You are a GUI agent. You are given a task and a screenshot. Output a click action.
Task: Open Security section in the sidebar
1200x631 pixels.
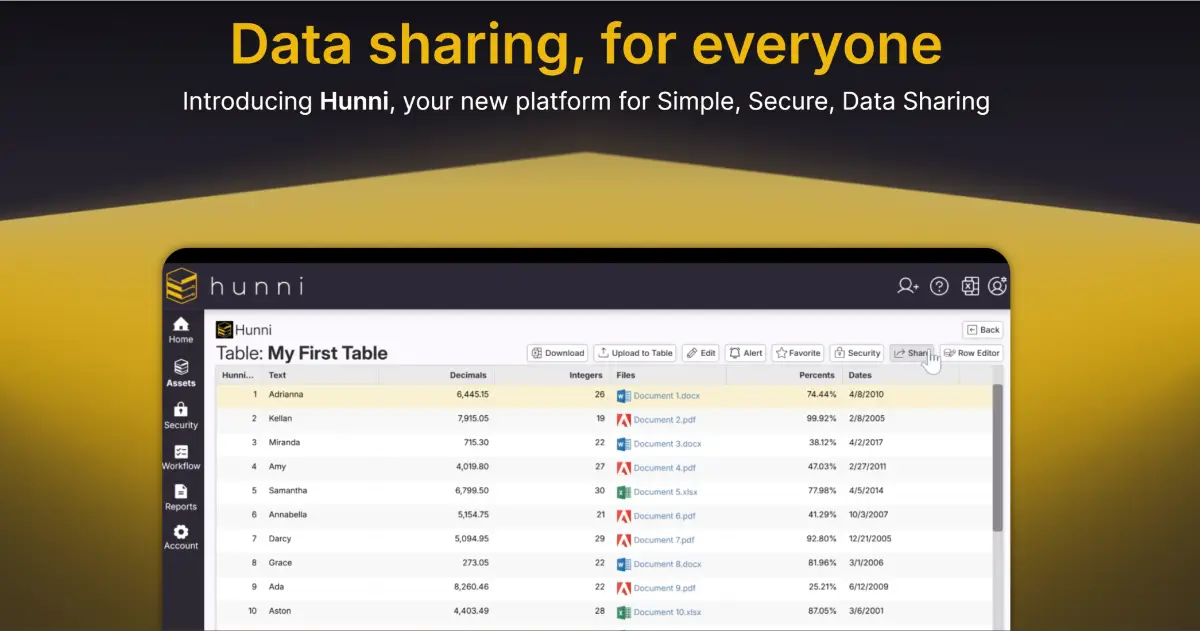[181, 415]
